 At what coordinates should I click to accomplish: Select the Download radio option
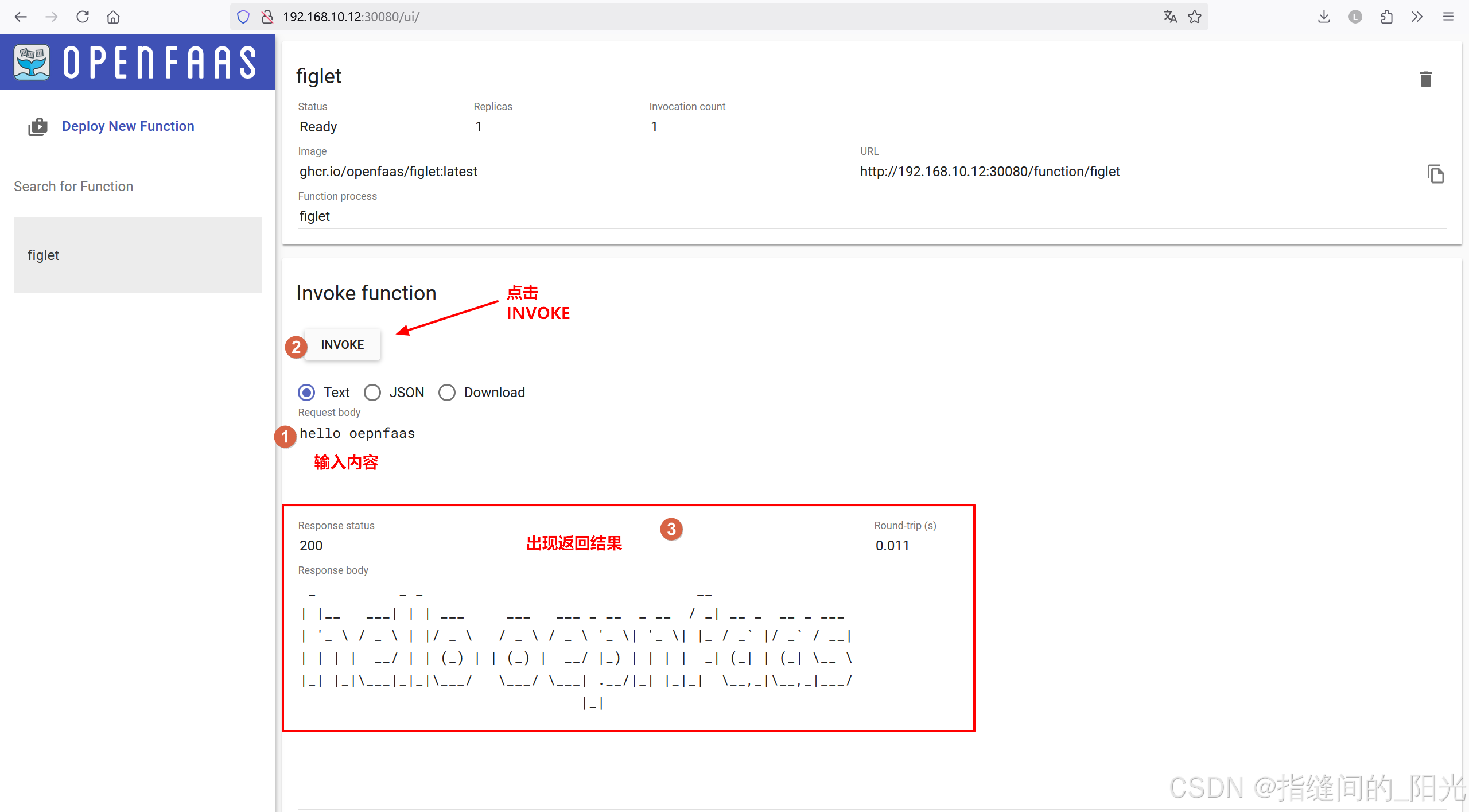pyautogui.click(x=447, y=393)
